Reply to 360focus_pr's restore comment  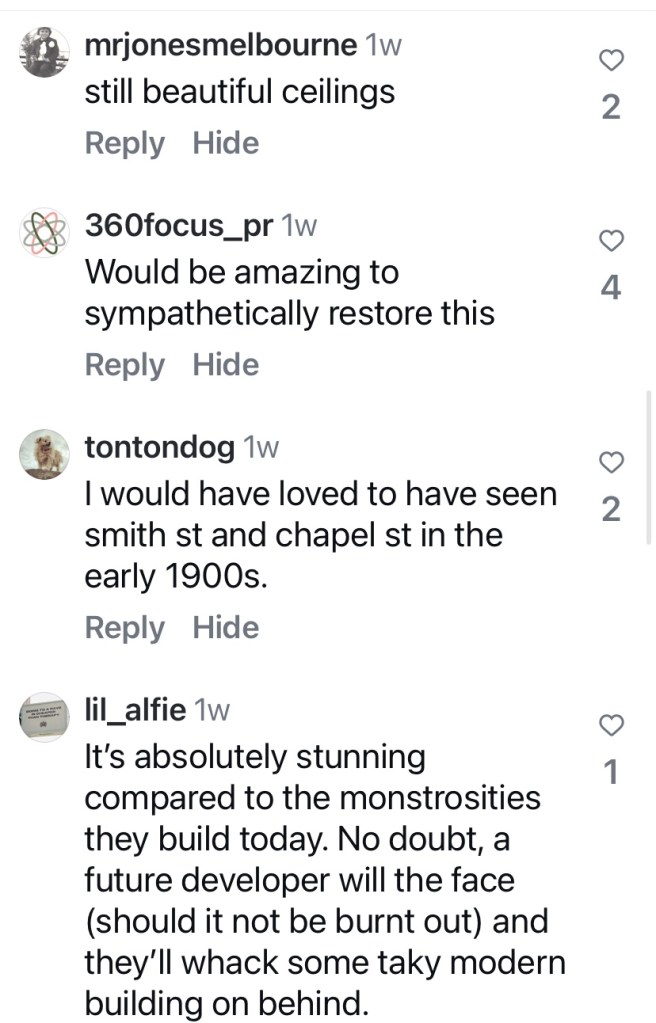click(x=124, y=365)
